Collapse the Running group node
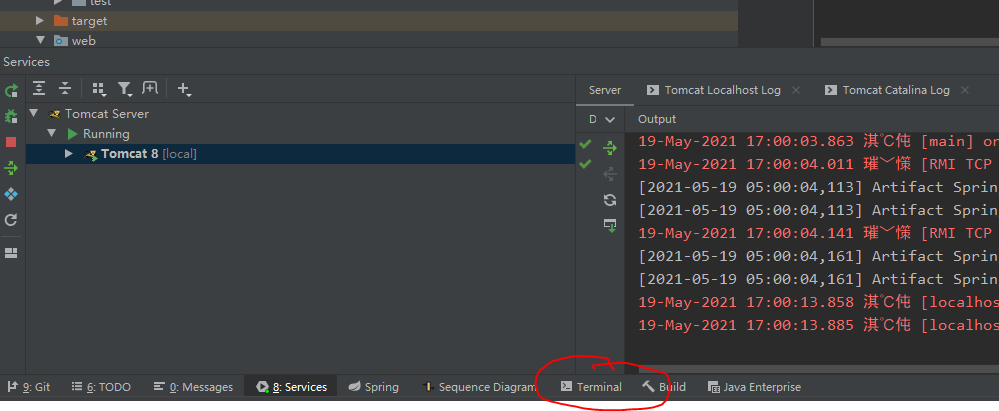 pos(51,134)
